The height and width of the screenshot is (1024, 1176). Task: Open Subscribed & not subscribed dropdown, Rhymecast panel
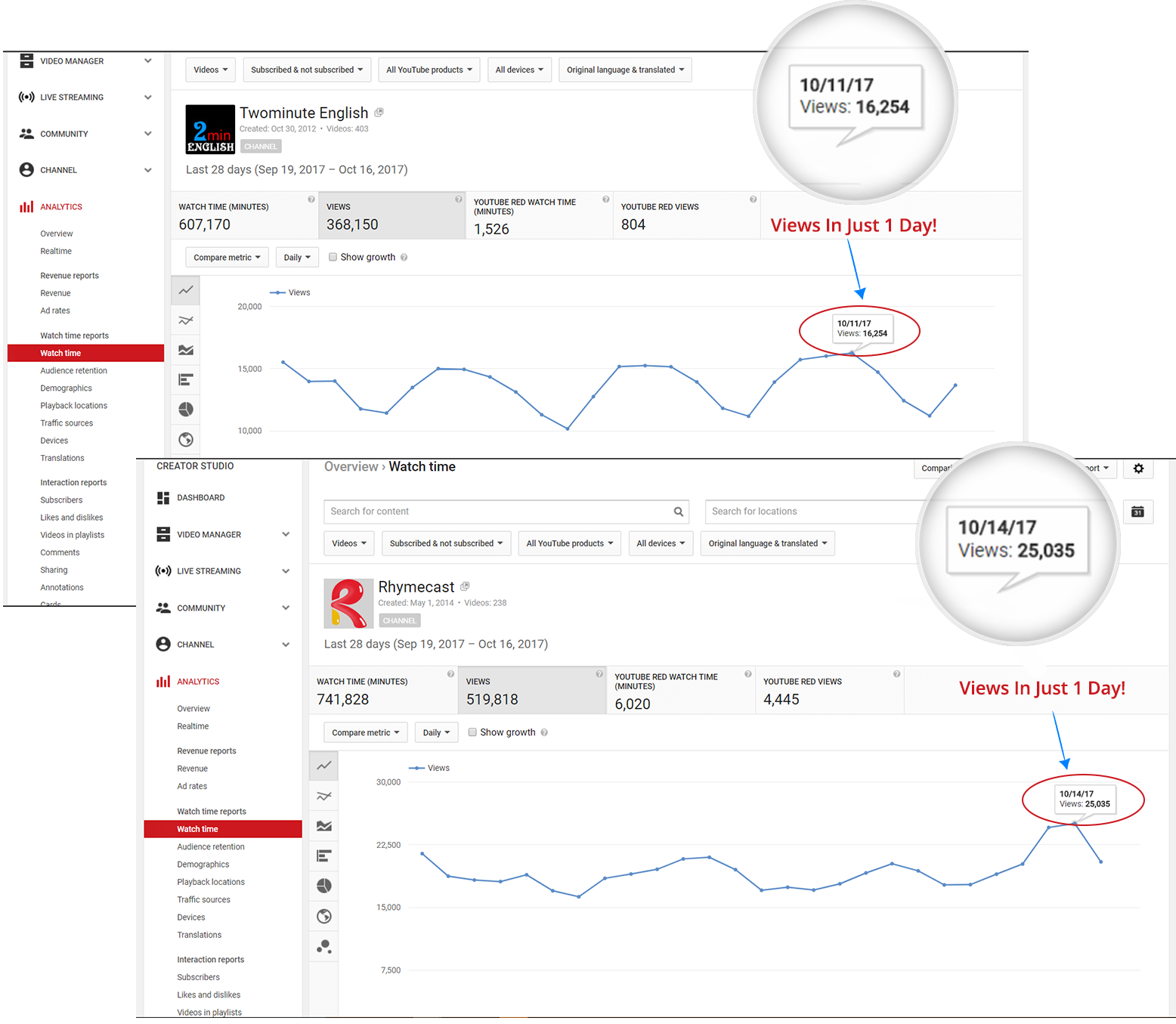[447, 543]
